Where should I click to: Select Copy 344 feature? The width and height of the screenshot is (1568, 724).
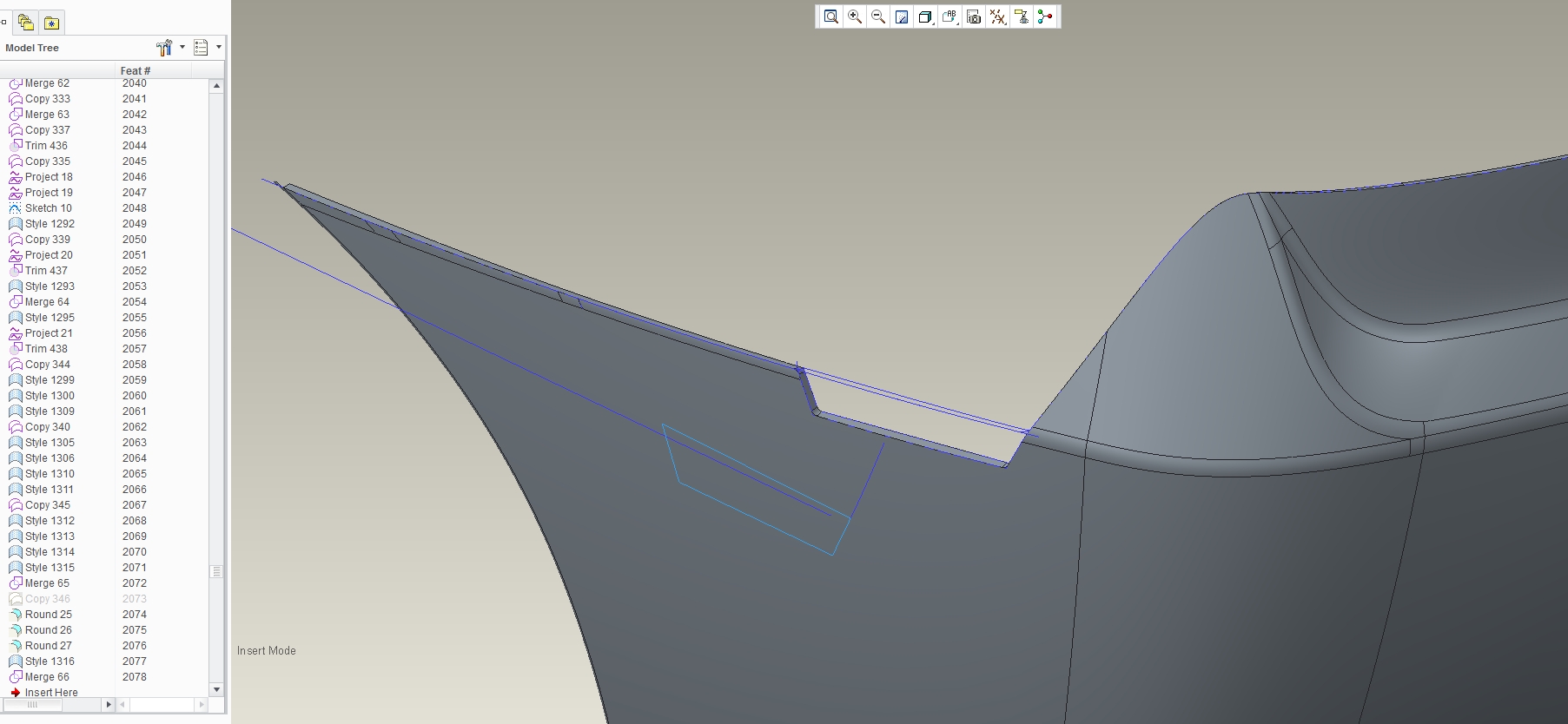47,365
